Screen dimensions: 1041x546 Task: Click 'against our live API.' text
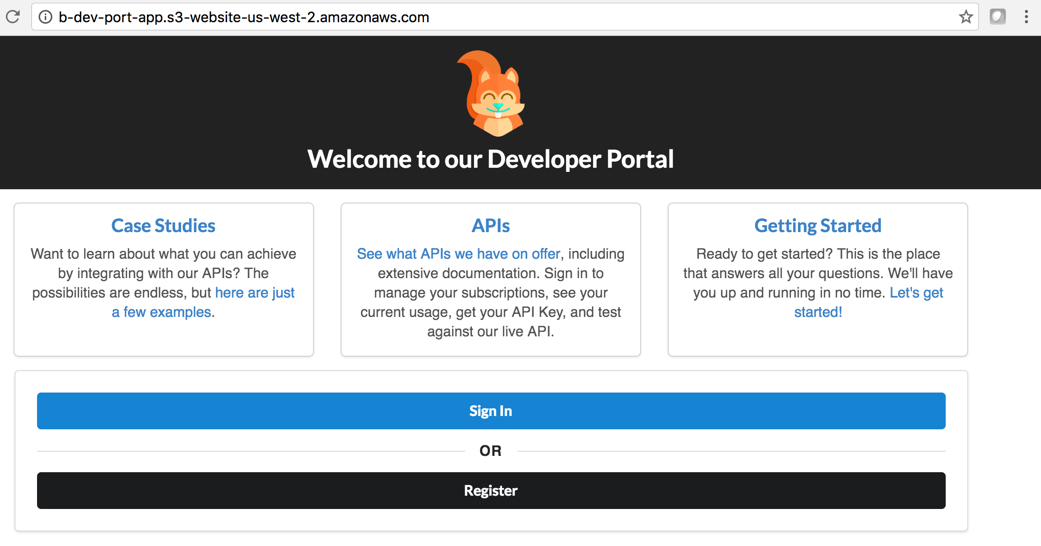click(x=491, y=331)
